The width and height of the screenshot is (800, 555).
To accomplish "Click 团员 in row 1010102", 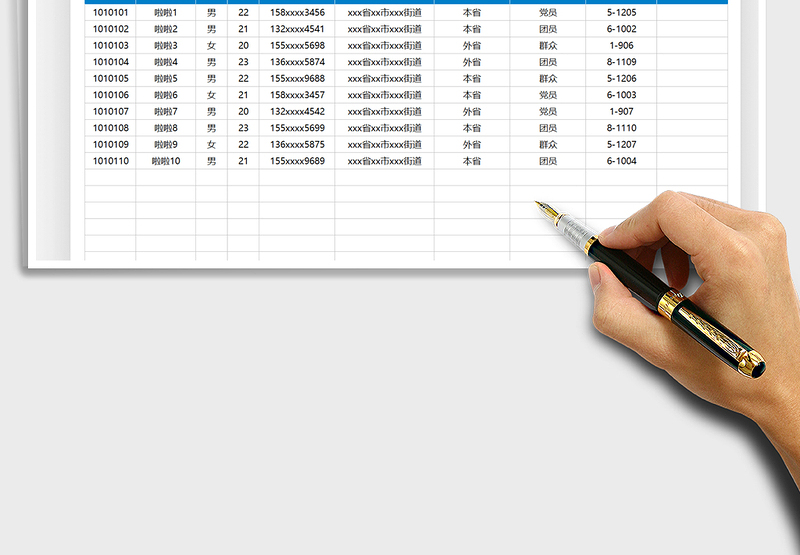I will [x=548, y=29].
